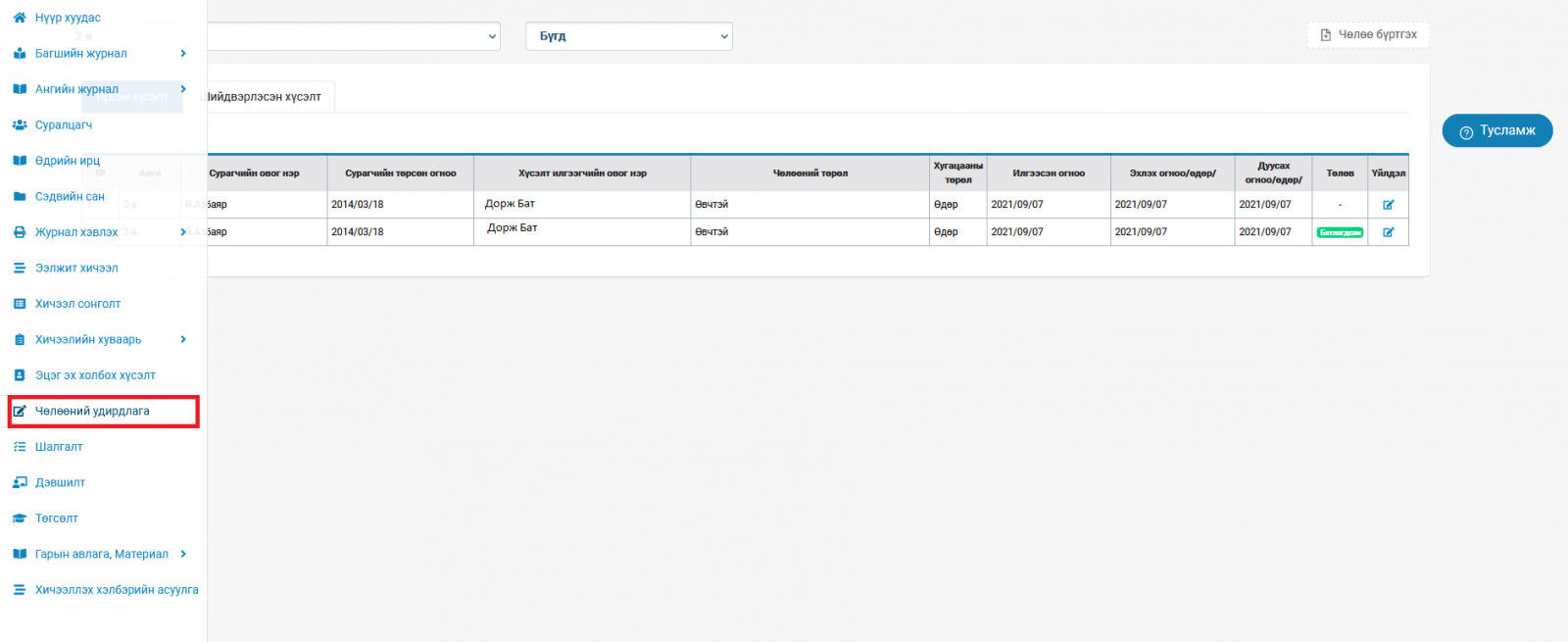Click the Дуусах огноо date in Батлагдсан row
Screen dimensions: 1568x642
click(x=1265, y=232)
